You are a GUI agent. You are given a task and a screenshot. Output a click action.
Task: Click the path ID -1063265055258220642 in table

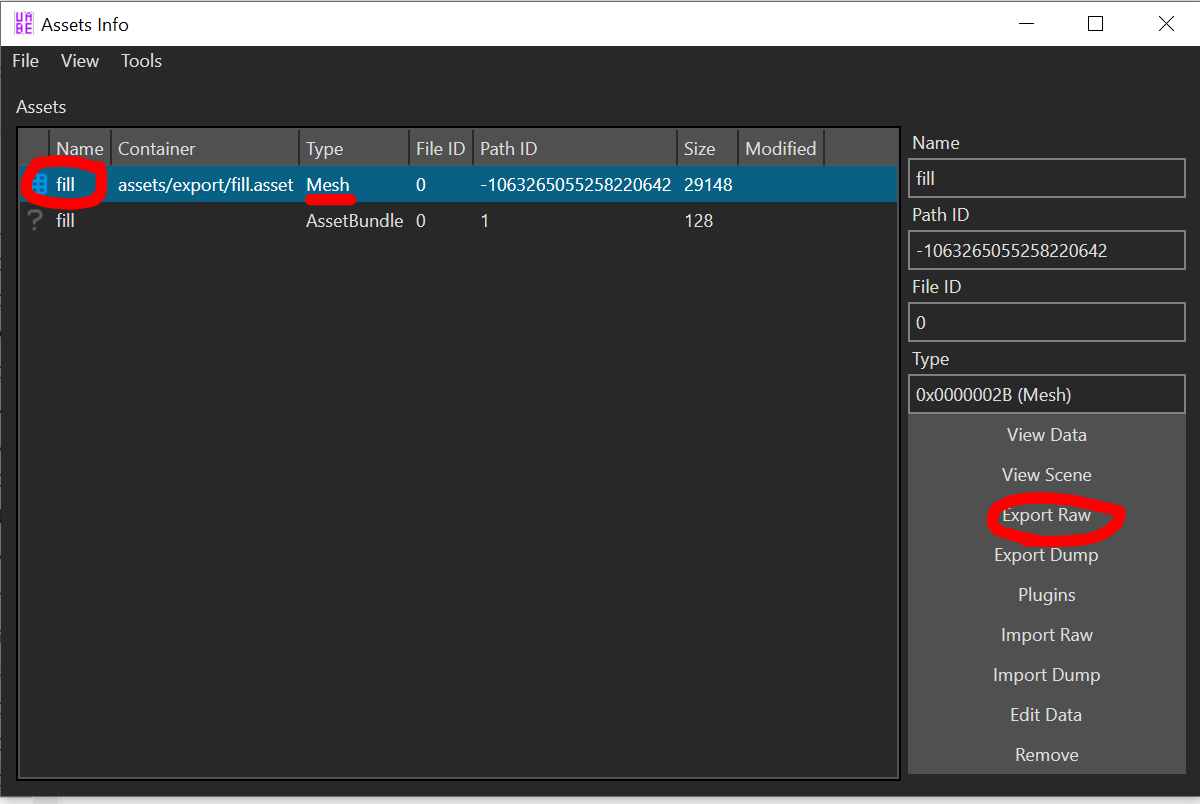575,185
